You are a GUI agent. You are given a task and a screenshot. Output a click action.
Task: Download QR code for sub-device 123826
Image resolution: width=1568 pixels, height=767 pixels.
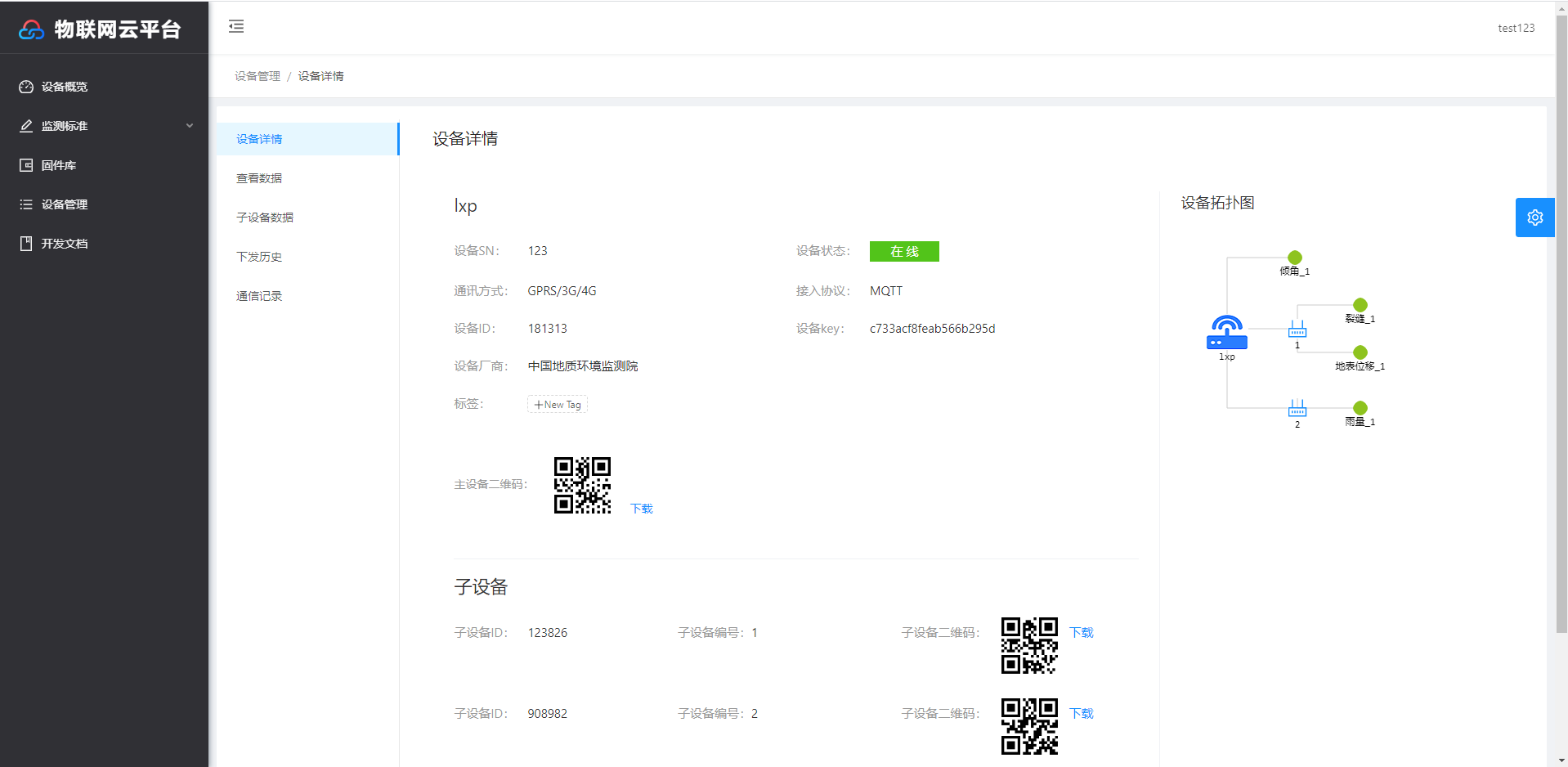[x=1082, y=633]
